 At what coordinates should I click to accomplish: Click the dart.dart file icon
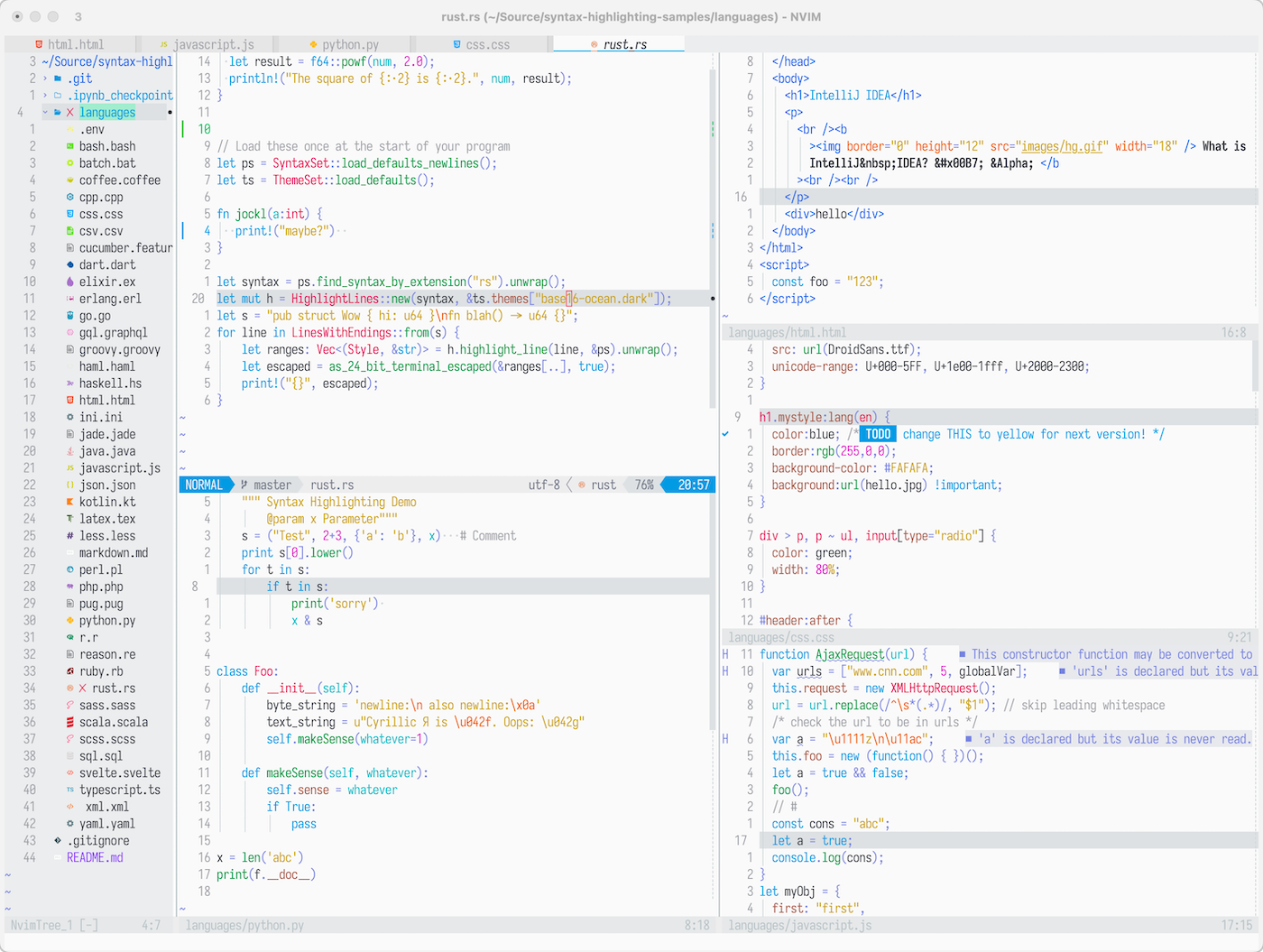pos(70,265)
